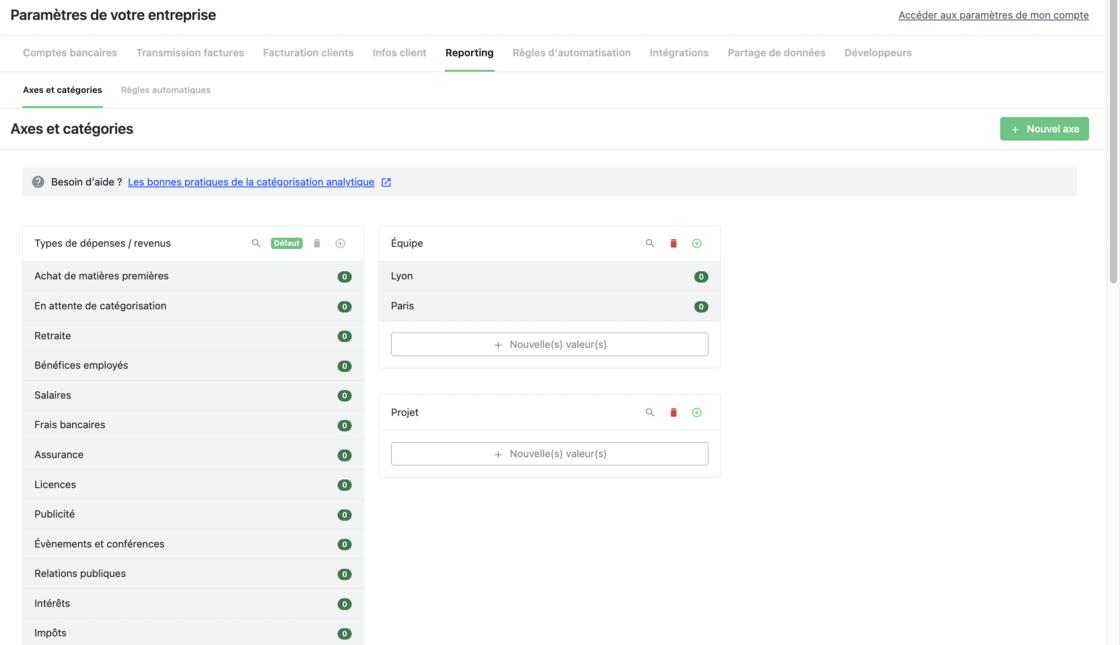Open the Comptes bancaires tab
This screenshot has height=645, width=1120.
point(70,53)
